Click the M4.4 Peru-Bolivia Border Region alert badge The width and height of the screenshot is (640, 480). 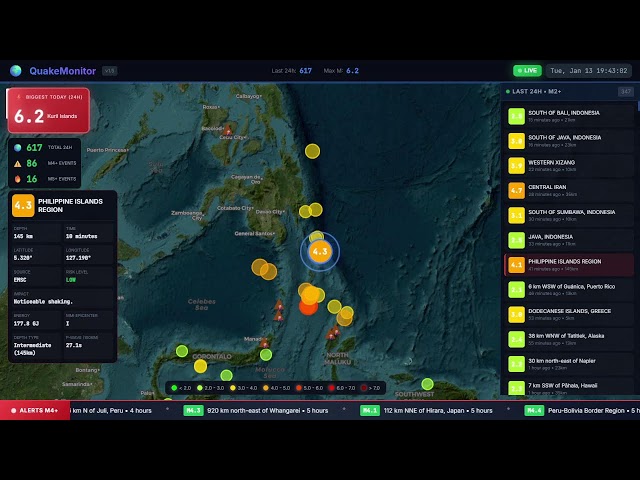click(534, 411)
